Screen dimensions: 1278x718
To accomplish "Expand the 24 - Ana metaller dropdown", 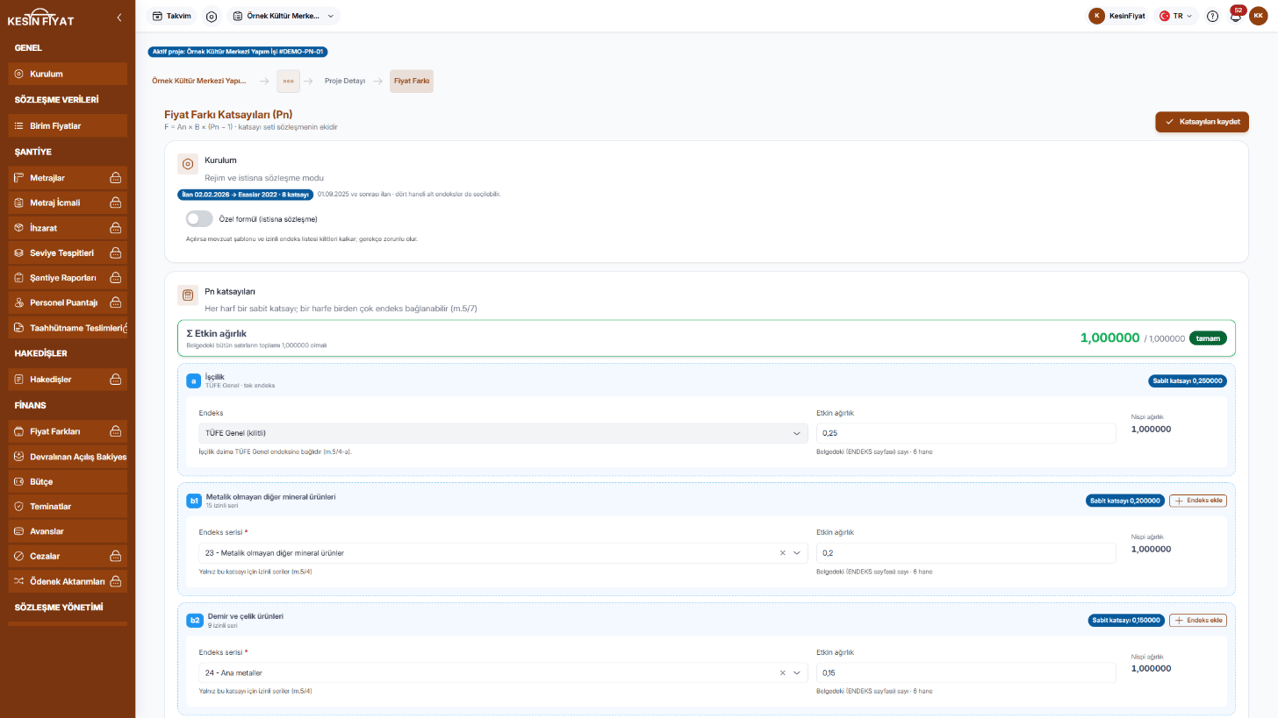I will 797,673.
